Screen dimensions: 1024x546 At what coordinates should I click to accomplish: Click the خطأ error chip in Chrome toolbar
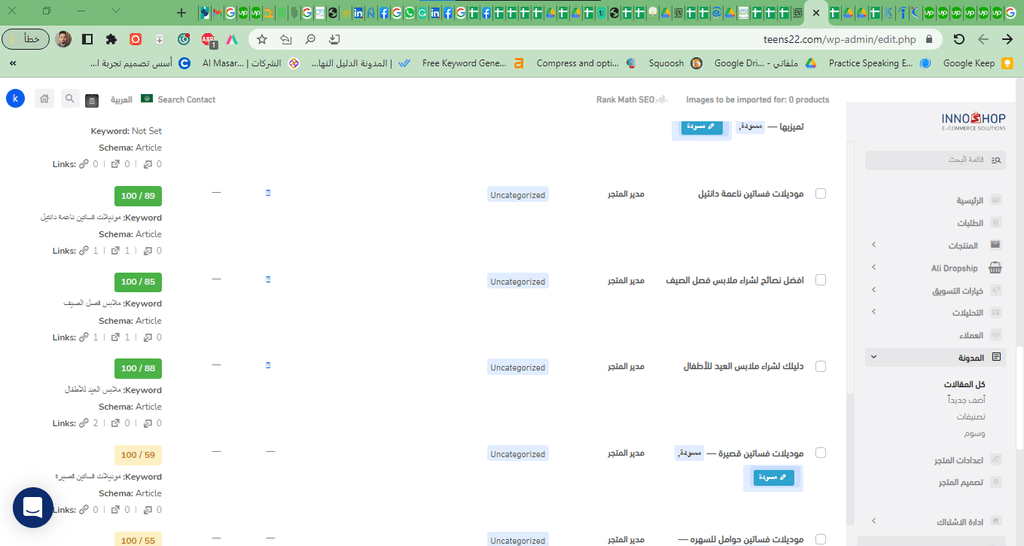pyautogui.click(x=25, y=39)
